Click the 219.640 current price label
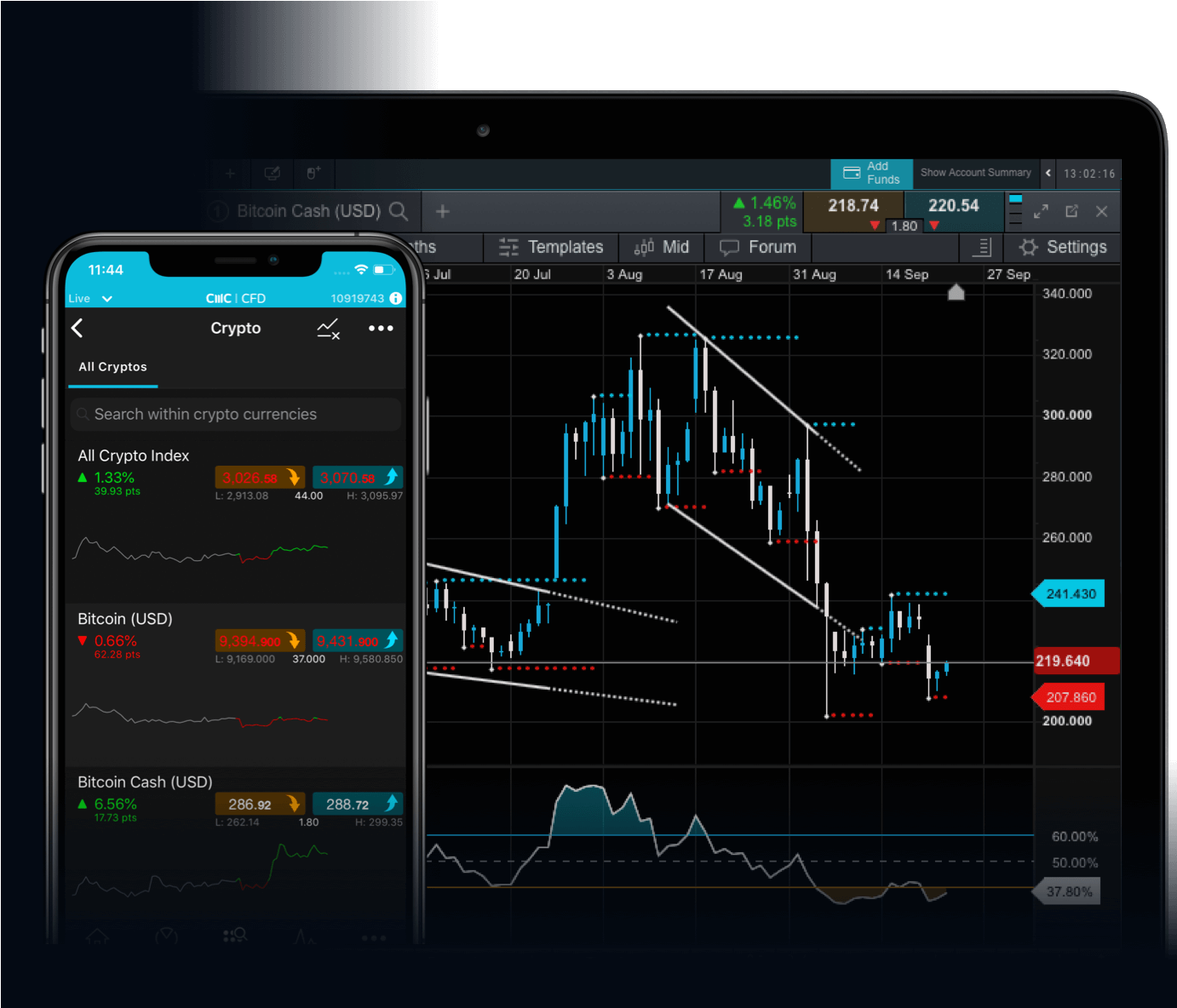The image size is (1177, 1008). (1077, 661)
